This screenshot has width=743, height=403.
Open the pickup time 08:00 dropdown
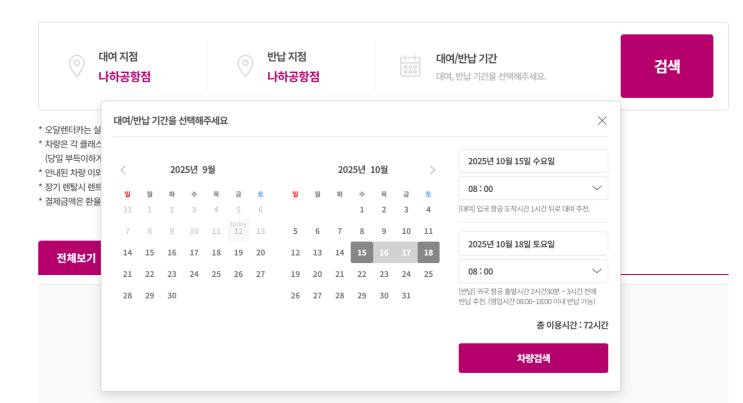tap(533, 188)
